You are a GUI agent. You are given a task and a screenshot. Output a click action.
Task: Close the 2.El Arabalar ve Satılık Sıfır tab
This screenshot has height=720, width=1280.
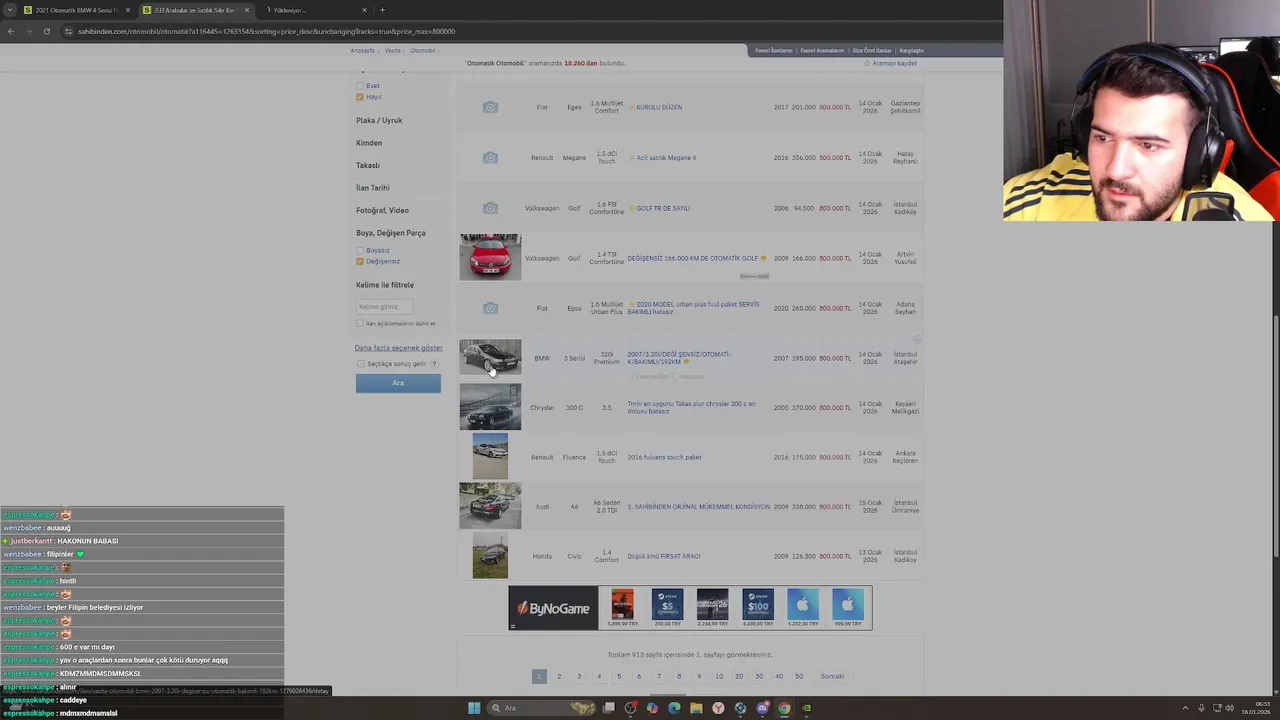pyautogui.click(x=246, y=10)
